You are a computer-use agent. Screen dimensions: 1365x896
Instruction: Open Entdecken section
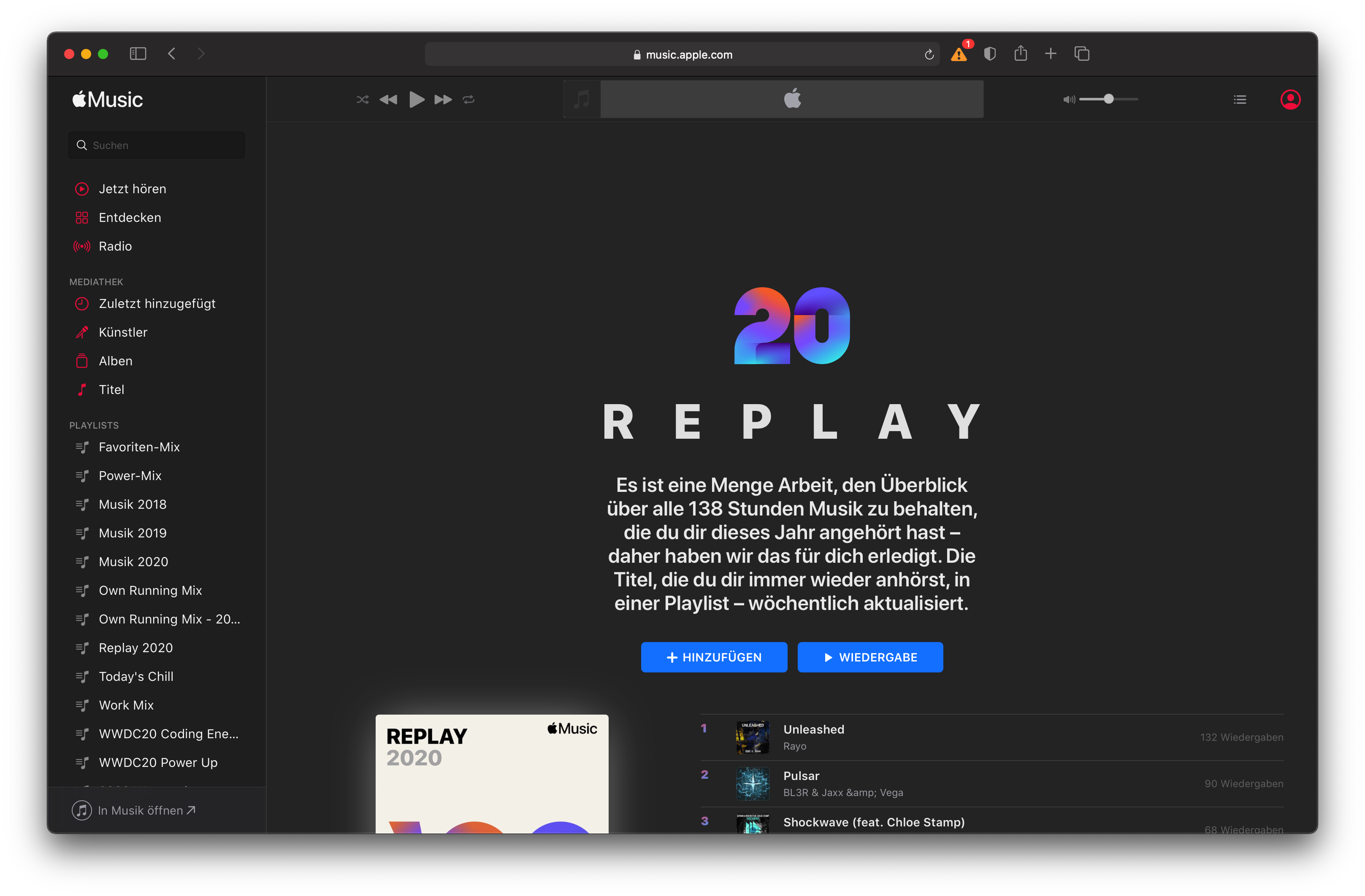(x=130, y=217)
